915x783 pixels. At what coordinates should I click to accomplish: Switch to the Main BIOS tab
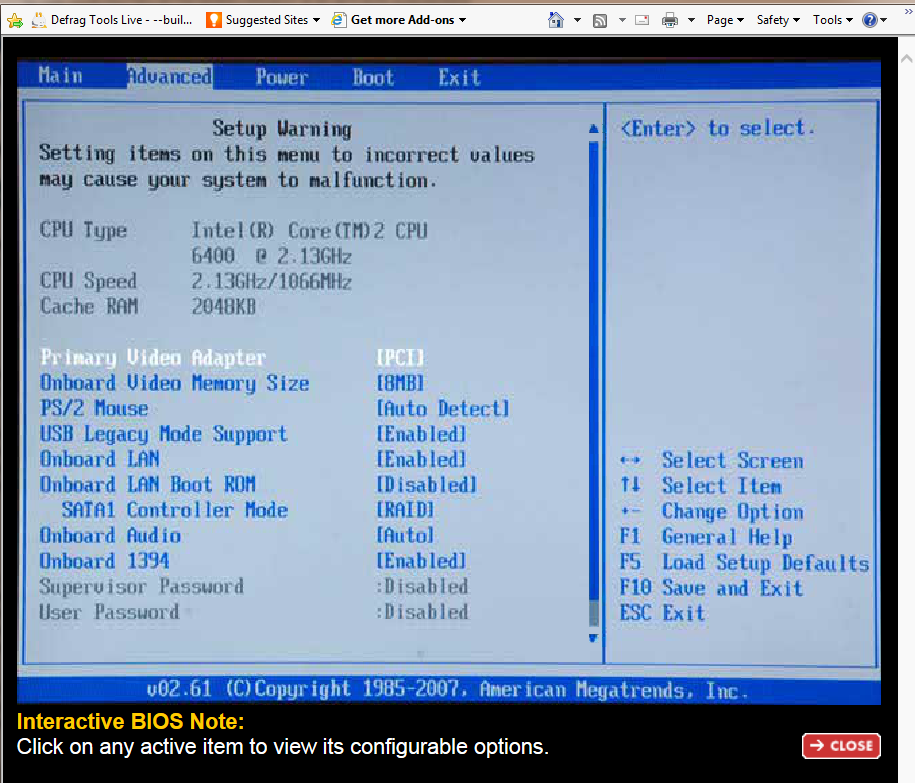pyautogui.click(x=60, y=76)
